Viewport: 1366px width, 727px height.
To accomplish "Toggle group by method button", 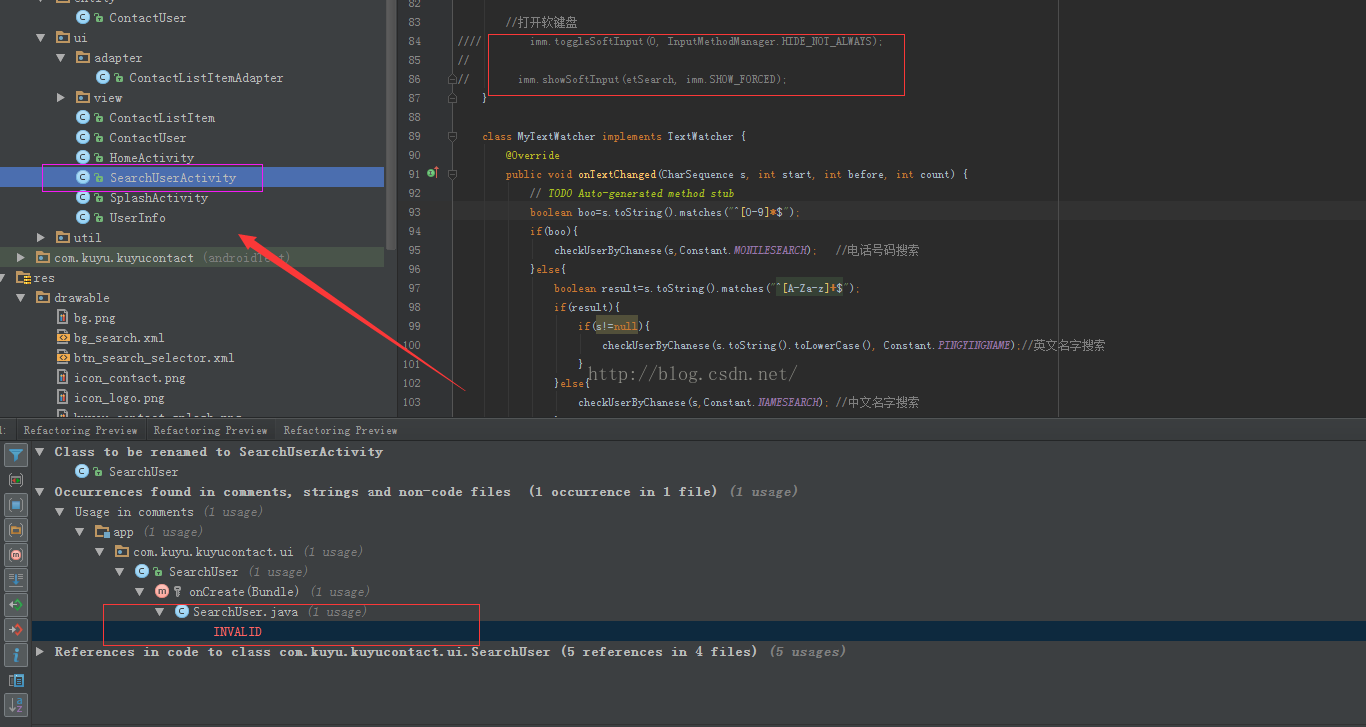I will click(16, 555).
